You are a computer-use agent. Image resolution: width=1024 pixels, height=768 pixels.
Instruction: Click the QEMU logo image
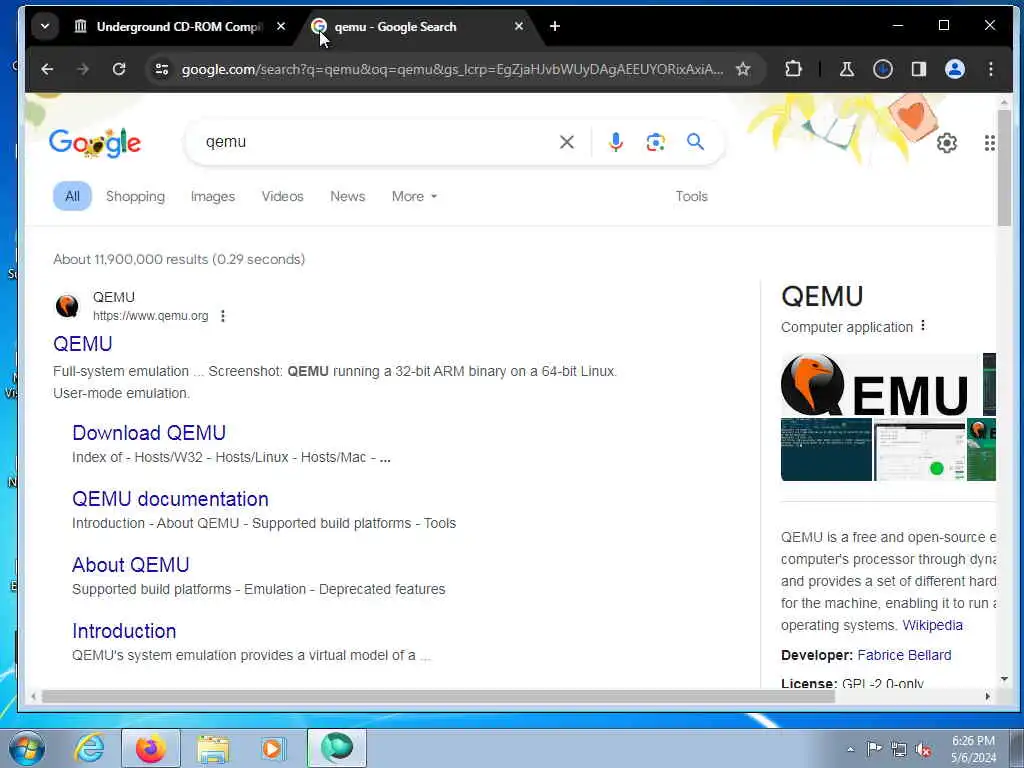pos(880,385)
